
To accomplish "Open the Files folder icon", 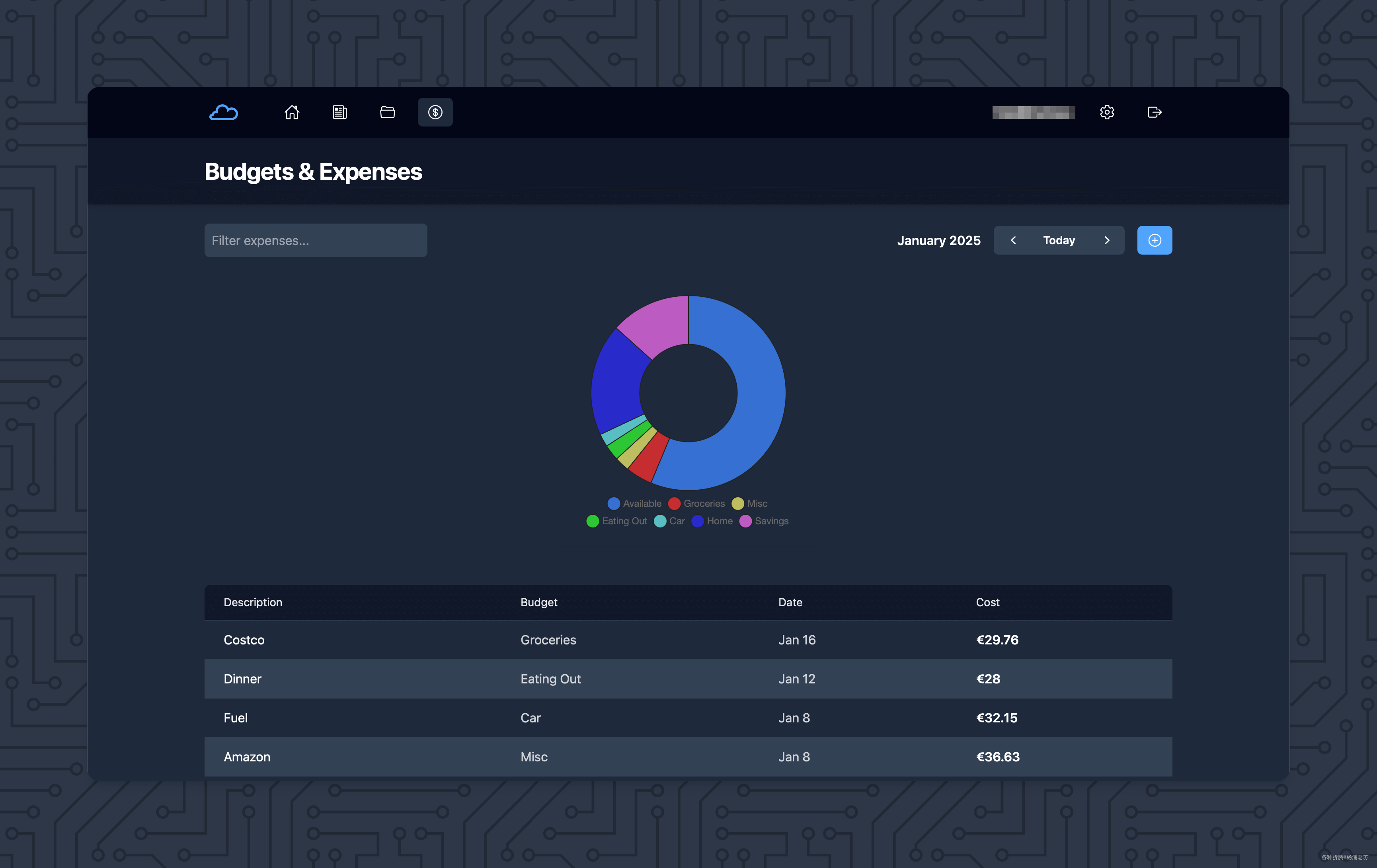I will pos(387,113).
